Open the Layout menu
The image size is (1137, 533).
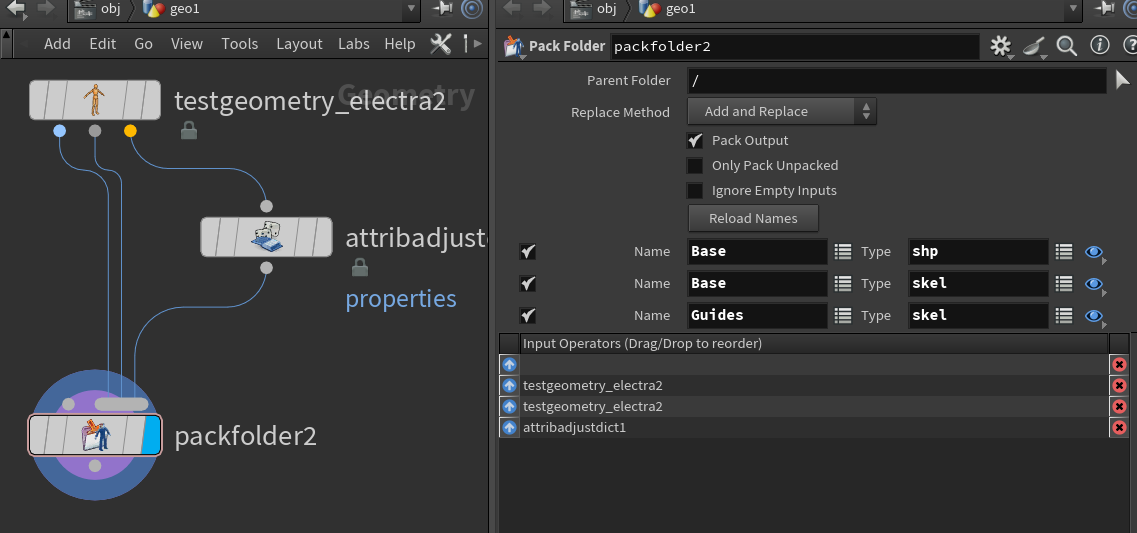click(x=299, y=44)
